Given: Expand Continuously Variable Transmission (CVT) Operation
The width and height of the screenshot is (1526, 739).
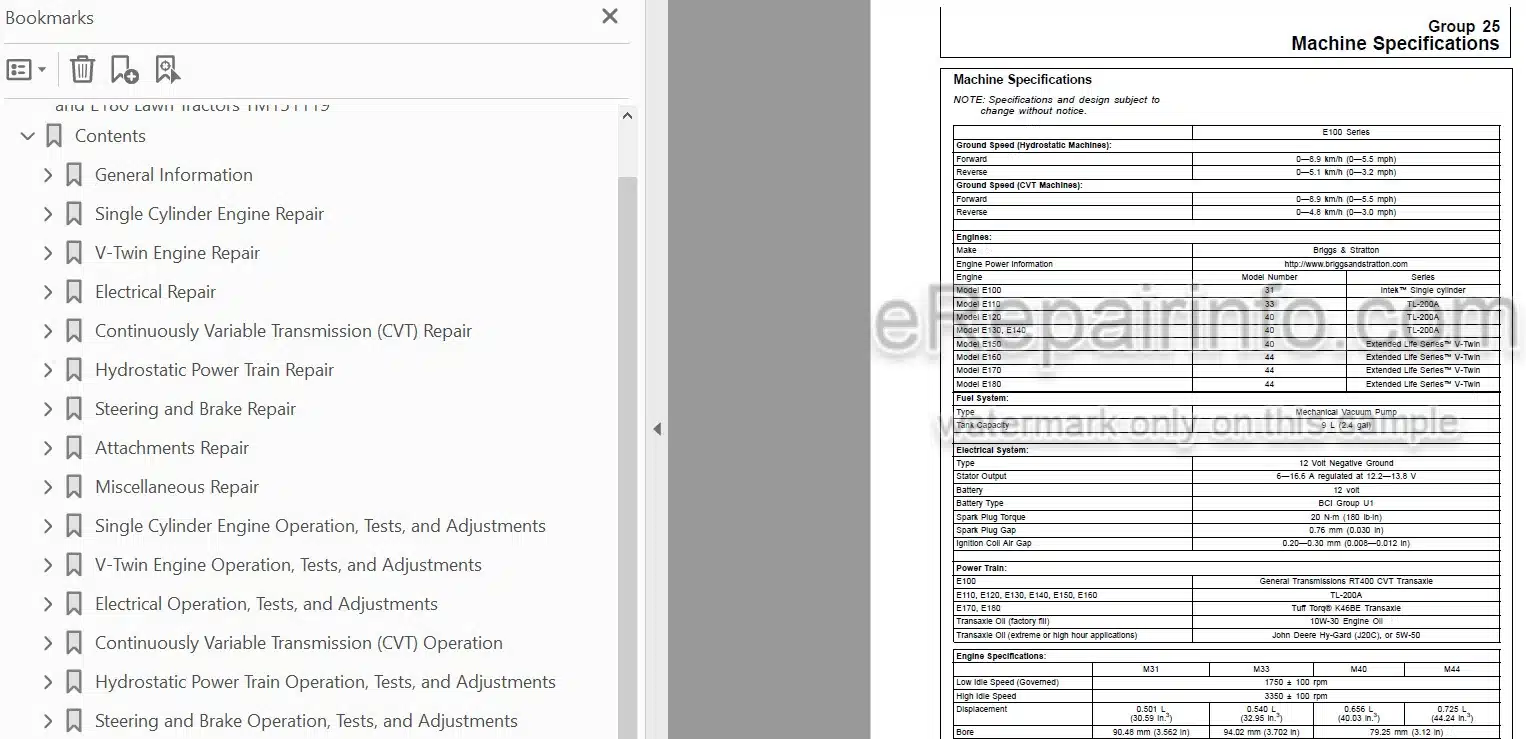Looking at the screenshot, I should (x=48, y=643).
